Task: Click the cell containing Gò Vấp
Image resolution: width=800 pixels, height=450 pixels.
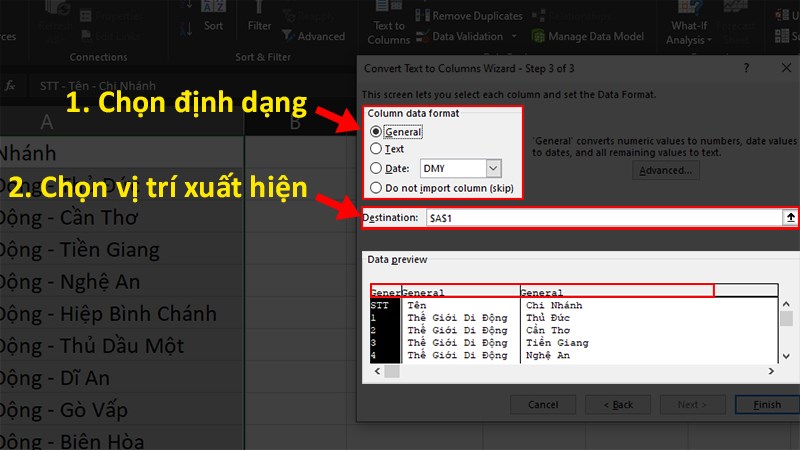Action: click(x=122, y=410)
